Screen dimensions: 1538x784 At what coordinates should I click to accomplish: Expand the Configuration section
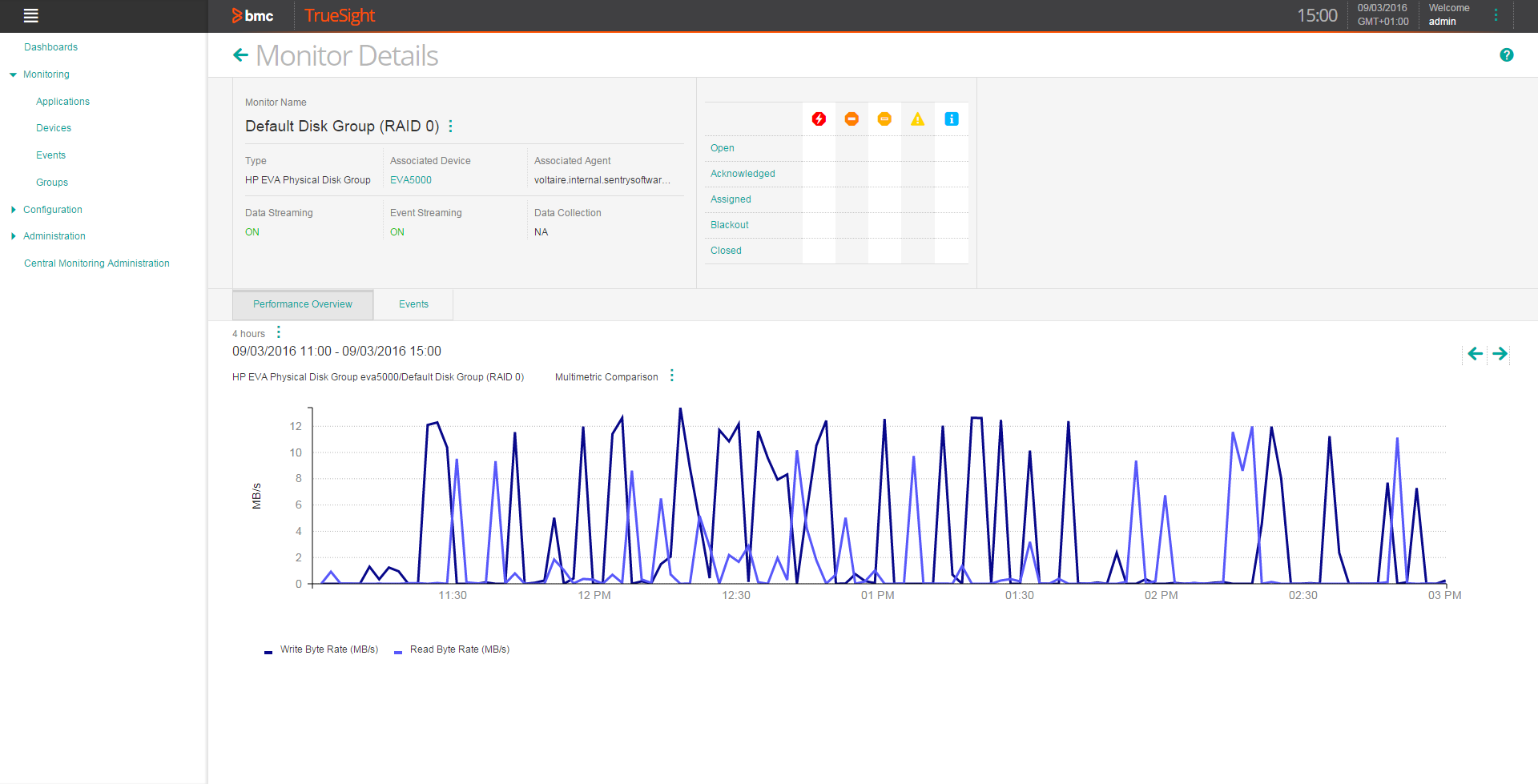[x=13, y=210]
